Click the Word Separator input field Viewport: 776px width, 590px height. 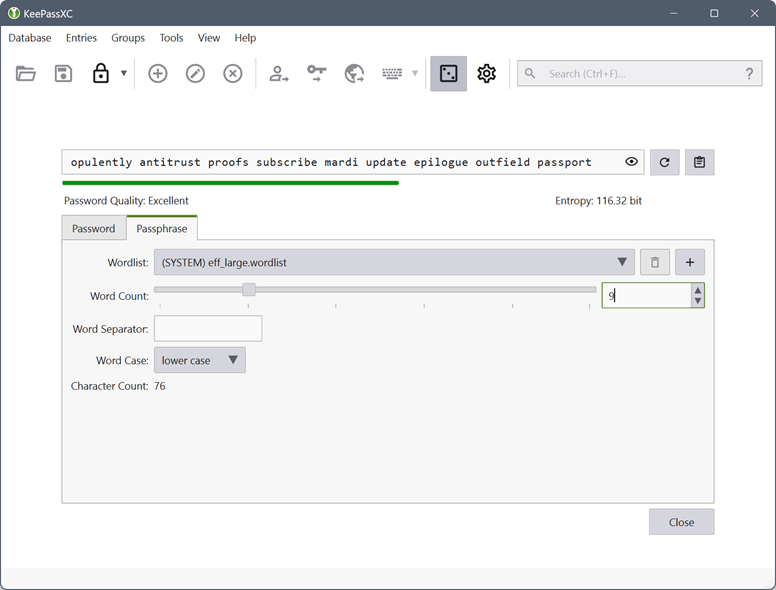click(208, 329)
